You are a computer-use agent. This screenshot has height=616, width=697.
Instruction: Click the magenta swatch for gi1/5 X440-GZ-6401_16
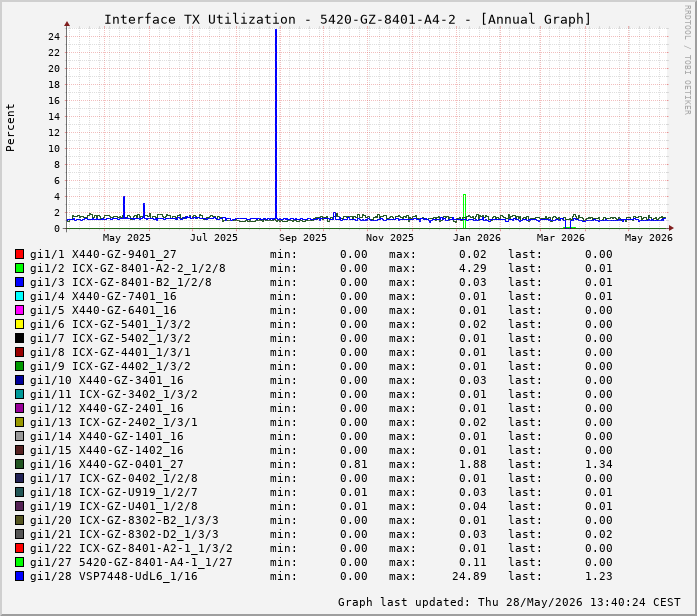pyautogui.click(x=19, y=310)
